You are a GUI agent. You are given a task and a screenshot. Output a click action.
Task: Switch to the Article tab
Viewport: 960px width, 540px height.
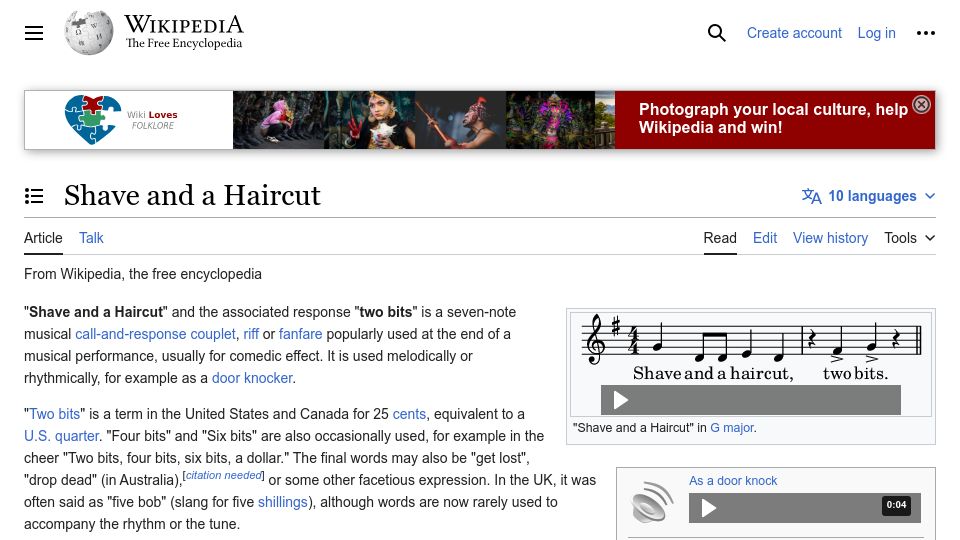pos(43,238)
